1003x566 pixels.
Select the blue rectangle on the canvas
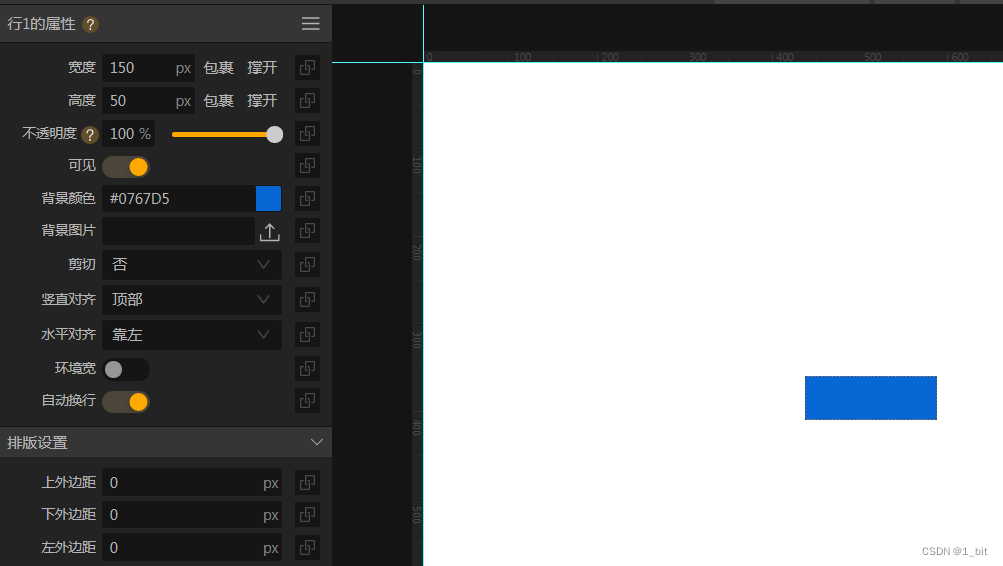[871, 398]
